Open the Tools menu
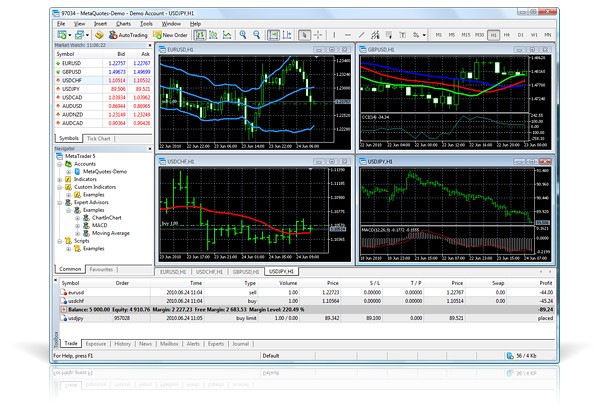The width and height of the screenshot is (605, 414). (146, 24)
